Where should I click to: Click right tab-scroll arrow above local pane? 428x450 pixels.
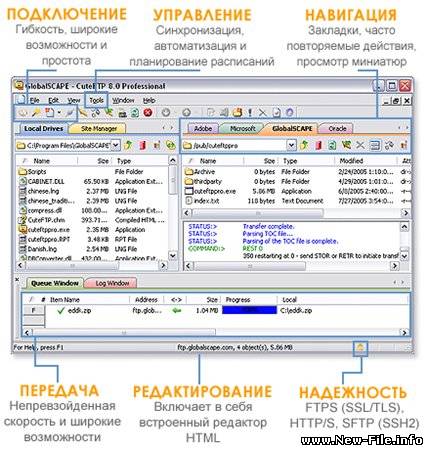172,128
